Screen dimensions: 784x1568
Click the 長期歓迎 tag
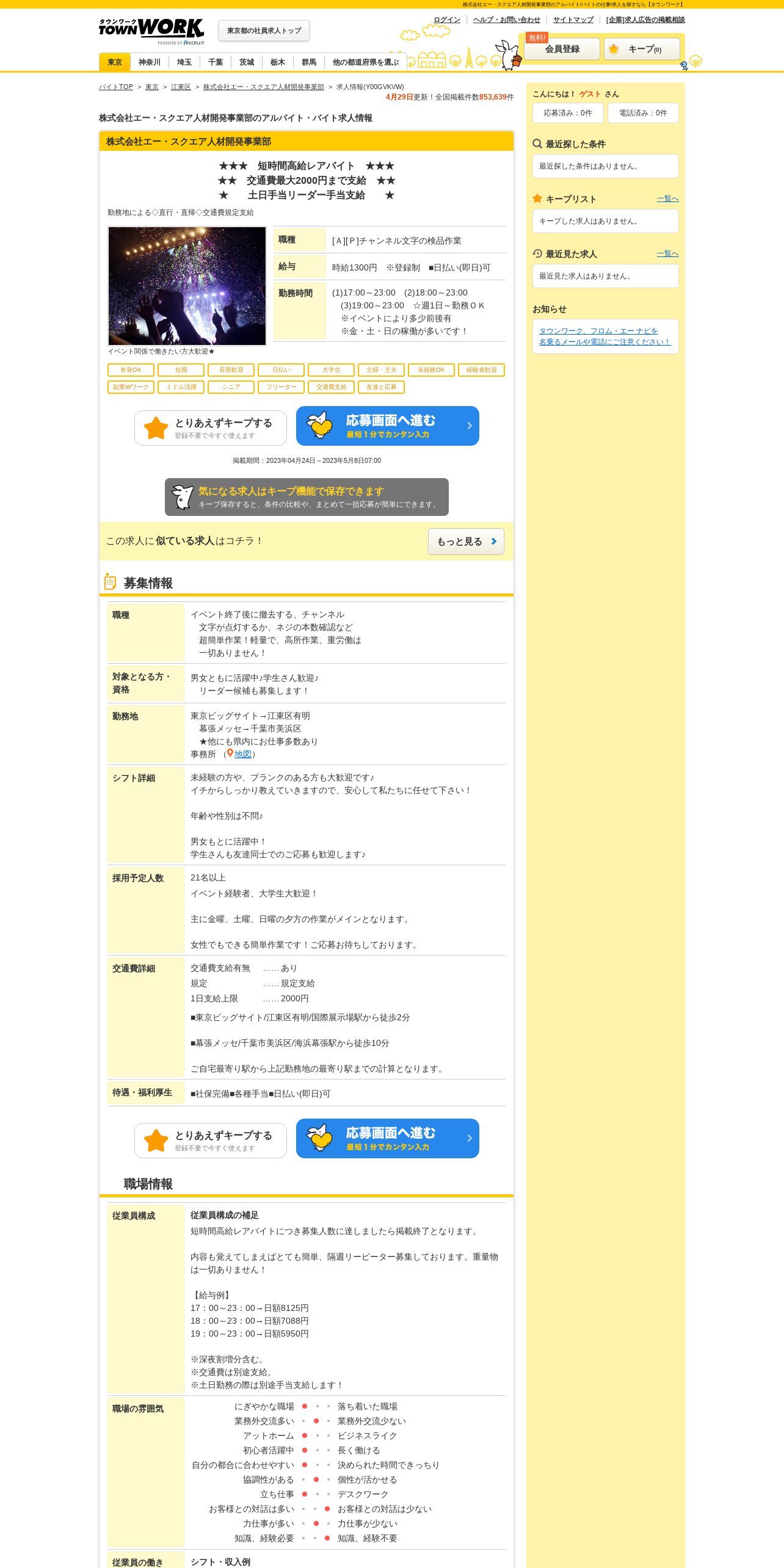[x=231, y=370]
